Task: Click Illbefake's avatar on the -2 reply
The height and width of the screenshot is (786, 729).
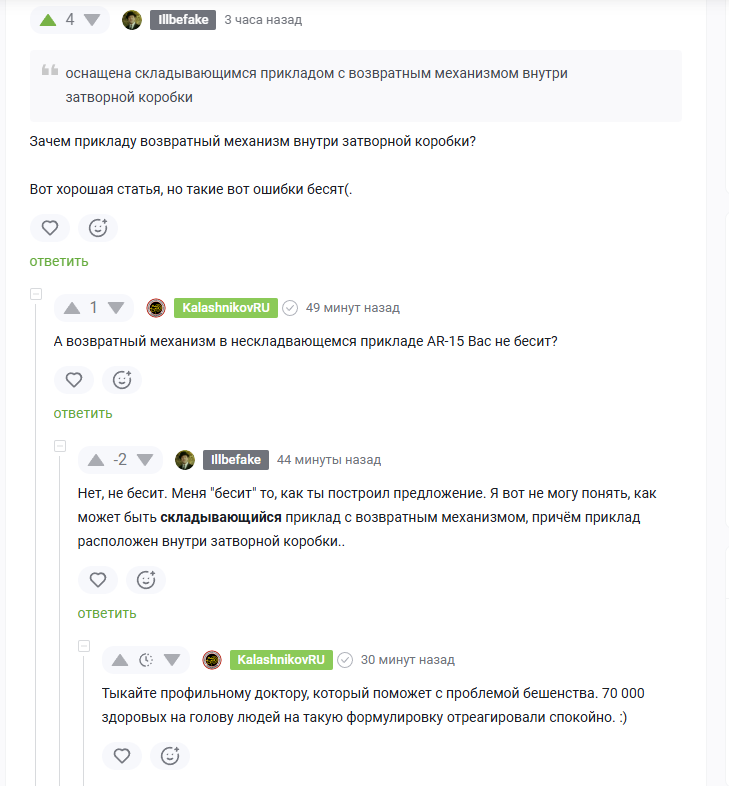Action: (185, 460)
